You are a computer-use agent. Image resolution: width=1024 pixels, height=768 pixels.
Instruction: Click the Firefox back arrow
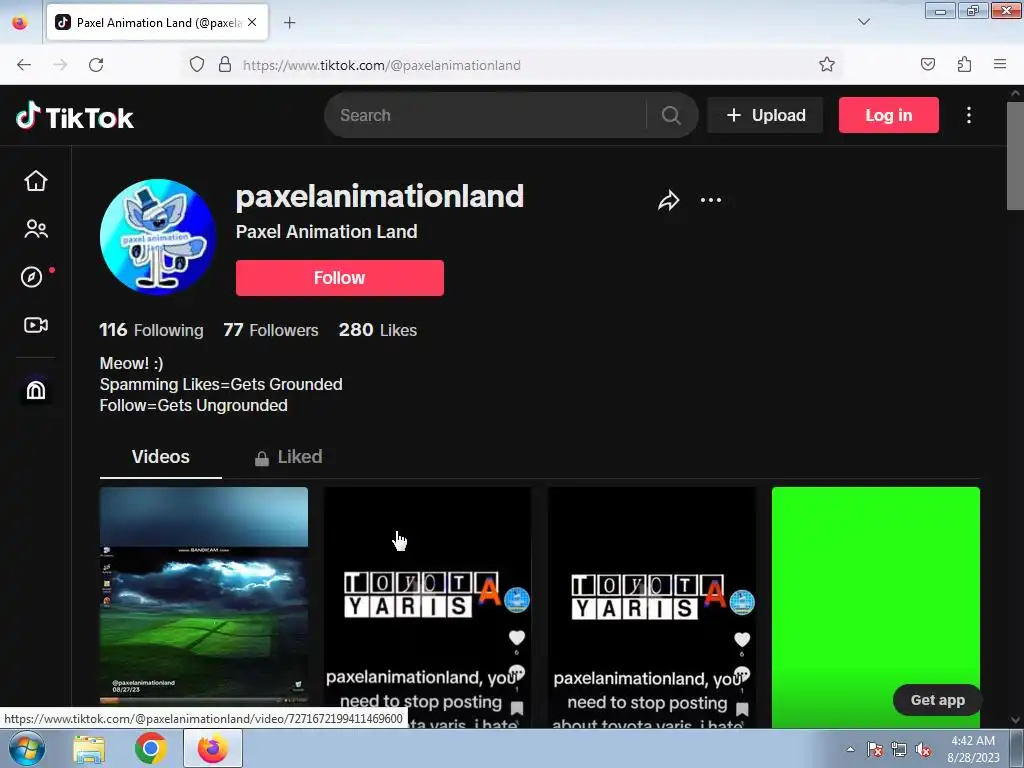pyautogui.click(x=24, y=65)
